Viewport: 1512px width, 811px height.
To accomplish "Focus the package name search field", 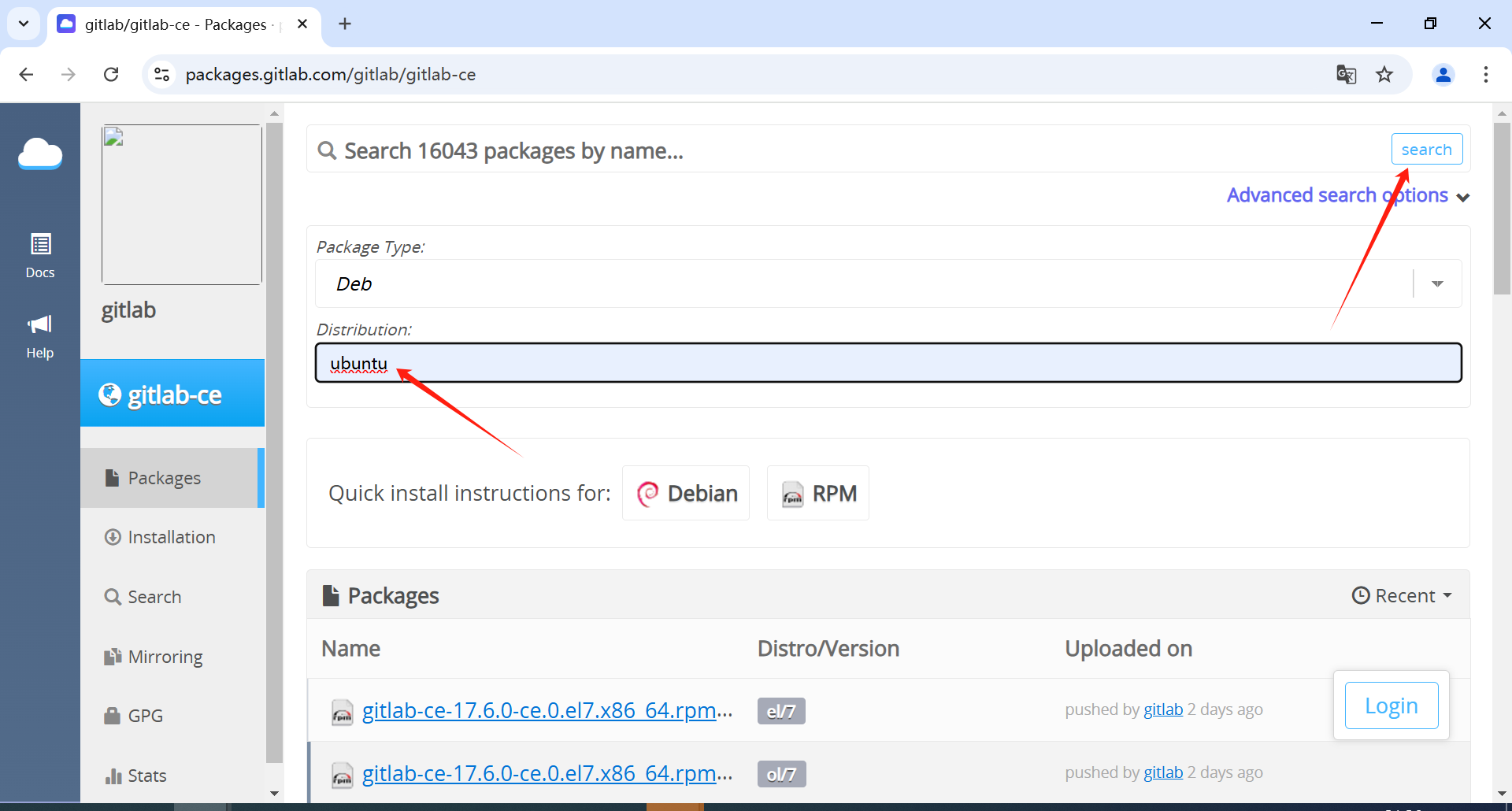I will [850, 150].
